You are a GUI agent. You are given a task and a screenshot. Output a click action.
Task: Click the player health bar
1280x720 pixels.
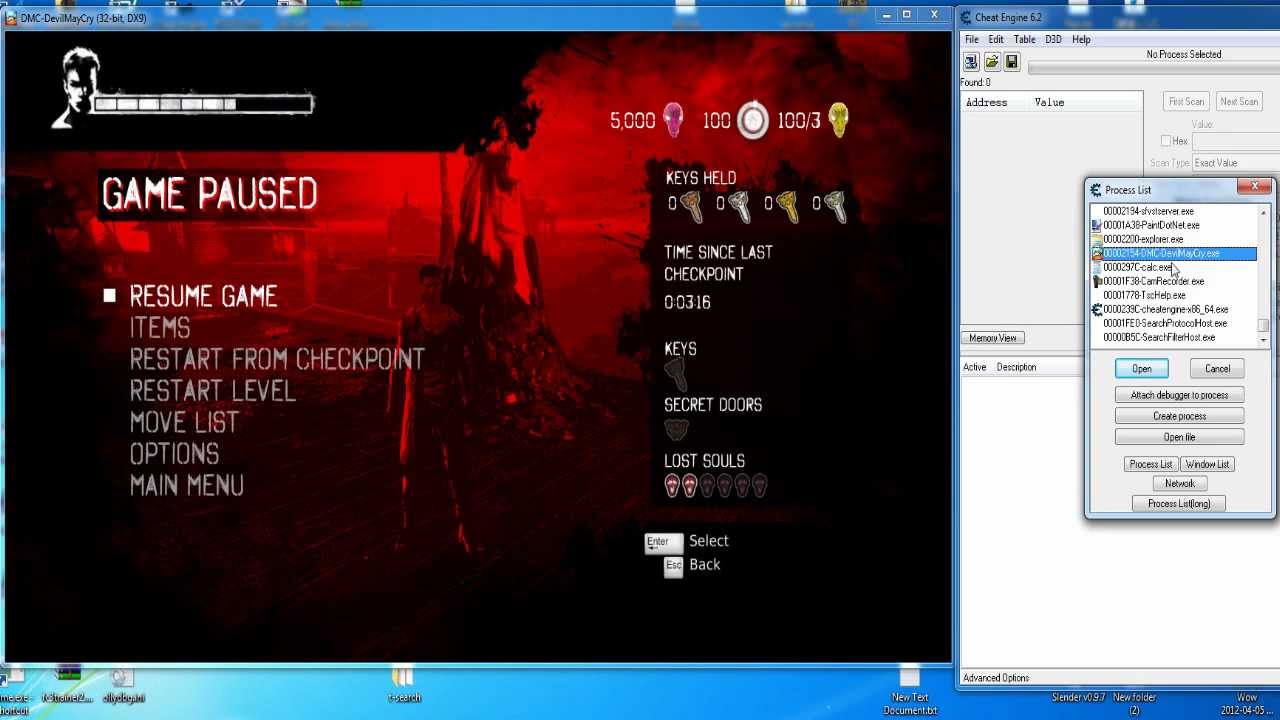203,104
